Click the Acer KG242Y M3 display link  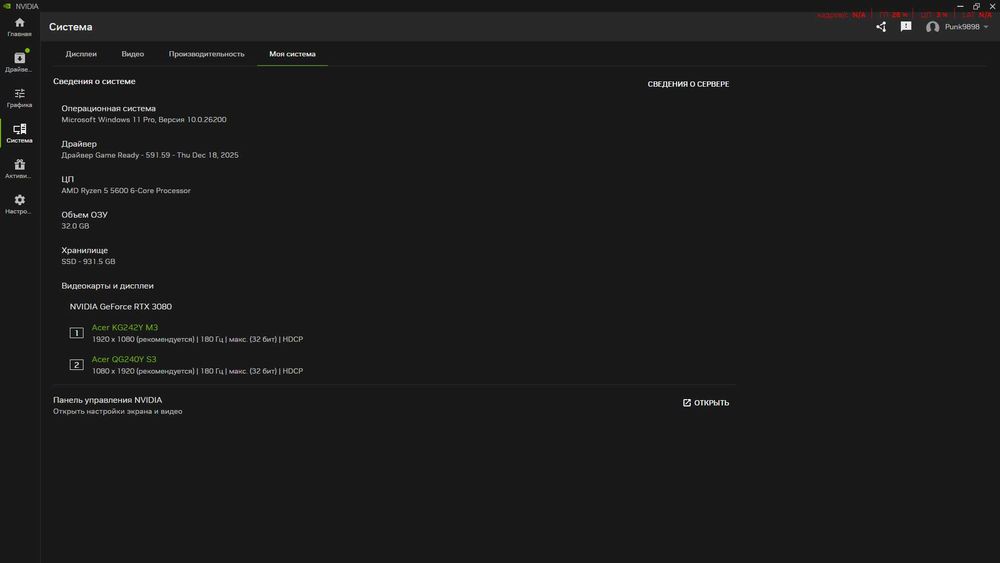(125, 327)
